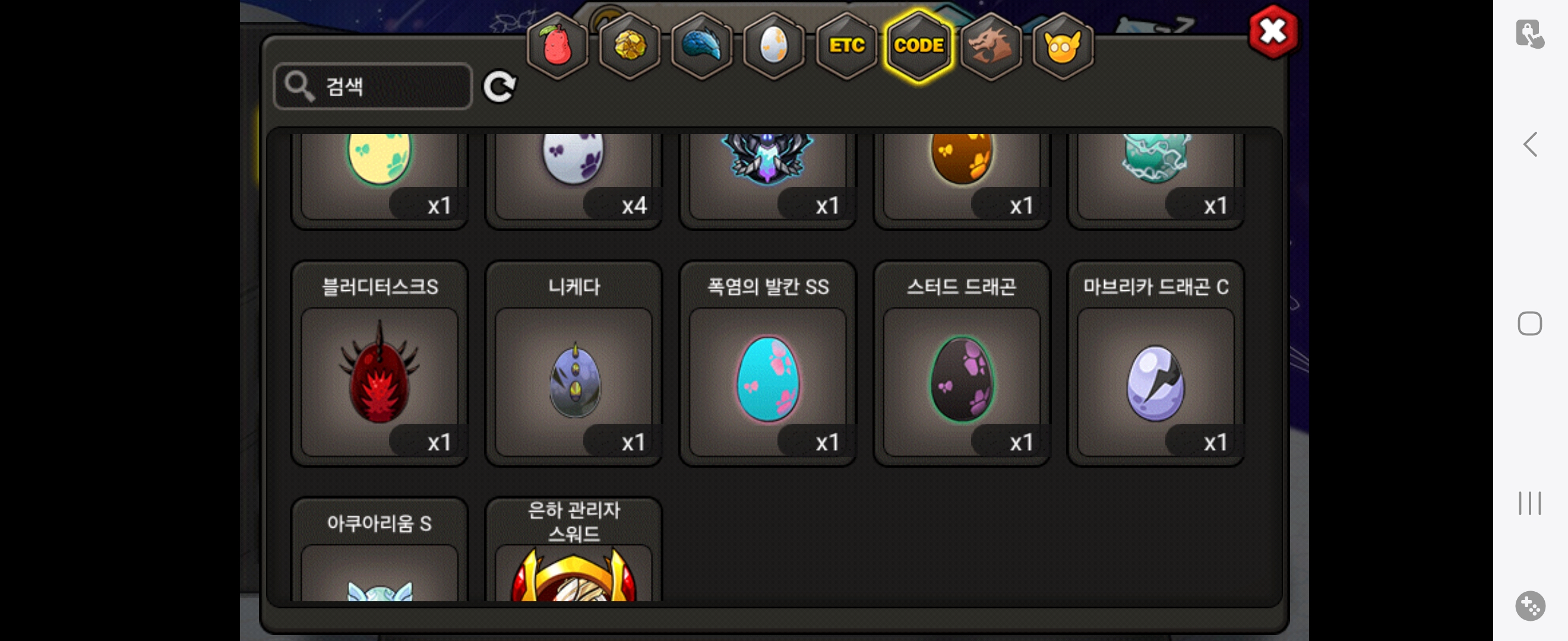Open the ETC tab

tap(846, 47)
